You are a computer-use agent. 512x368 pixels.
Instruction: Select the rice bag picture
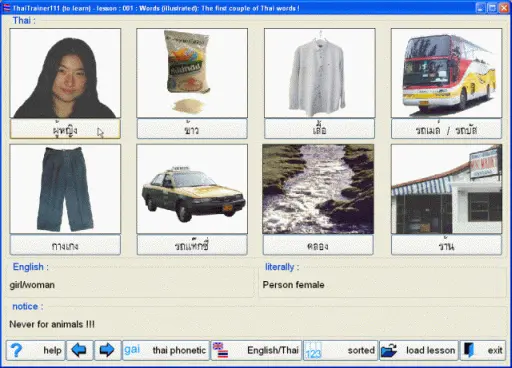click(192, 73)
